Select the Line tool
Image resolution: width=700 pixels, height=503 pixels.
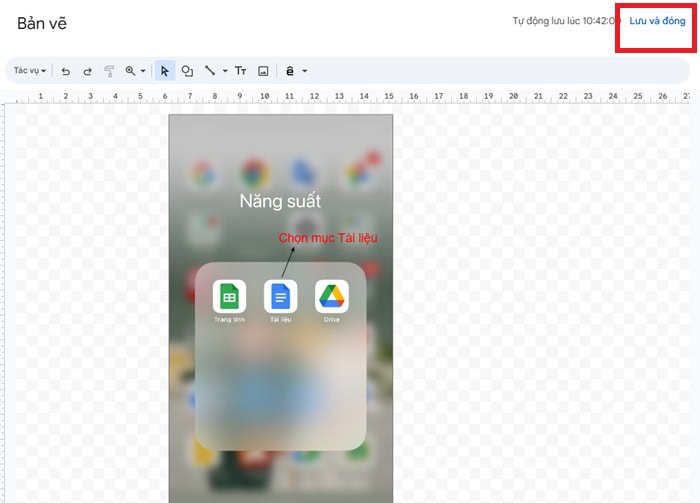210,71
